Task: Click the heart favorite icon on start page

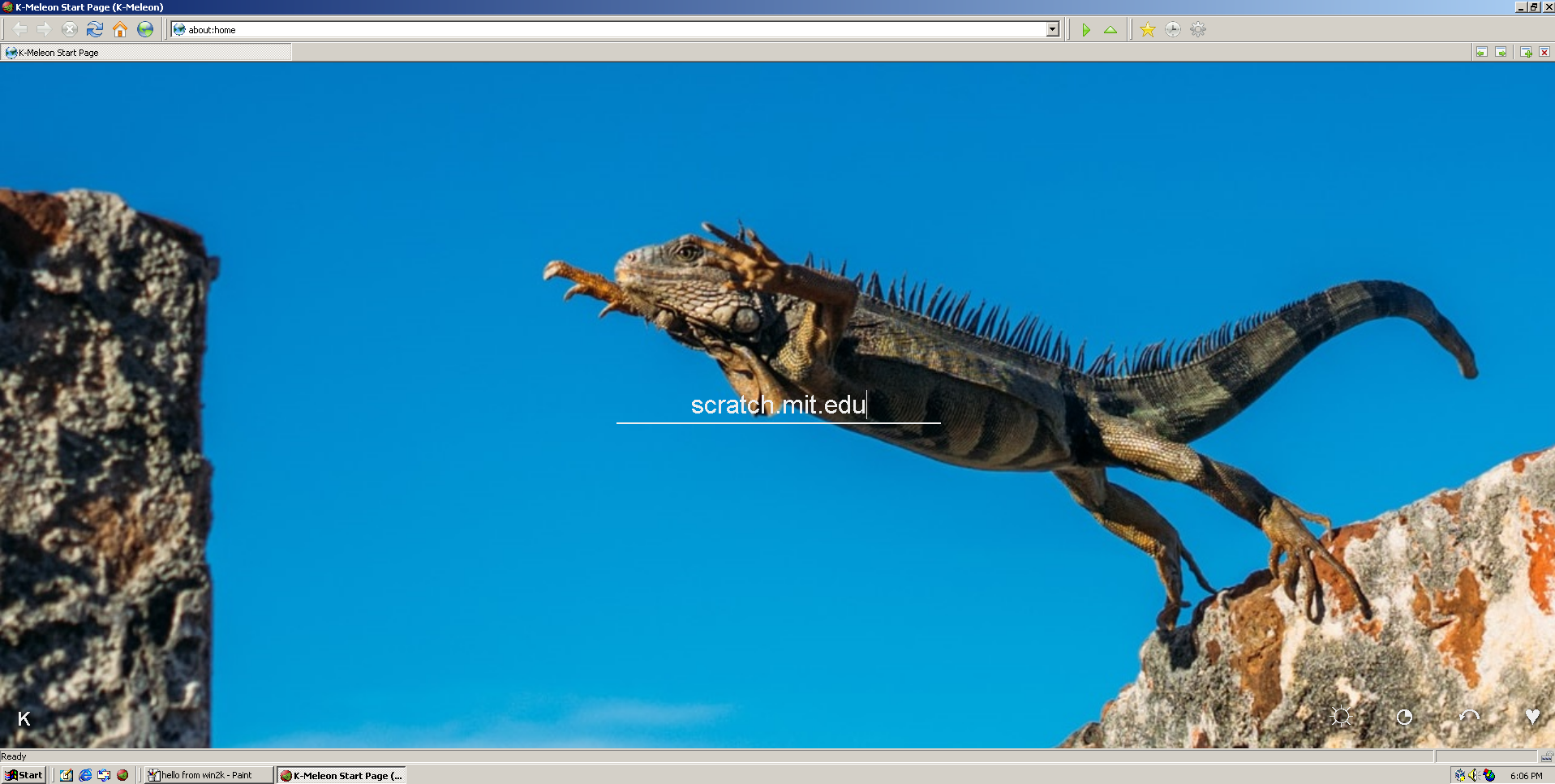Action: 1531,717
